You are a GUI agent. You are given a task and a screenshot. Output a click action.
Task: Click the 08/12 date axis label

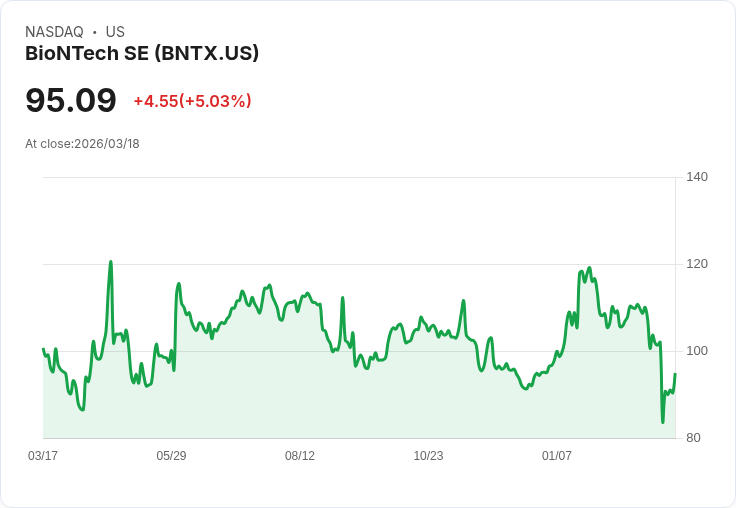pos(300,455)
